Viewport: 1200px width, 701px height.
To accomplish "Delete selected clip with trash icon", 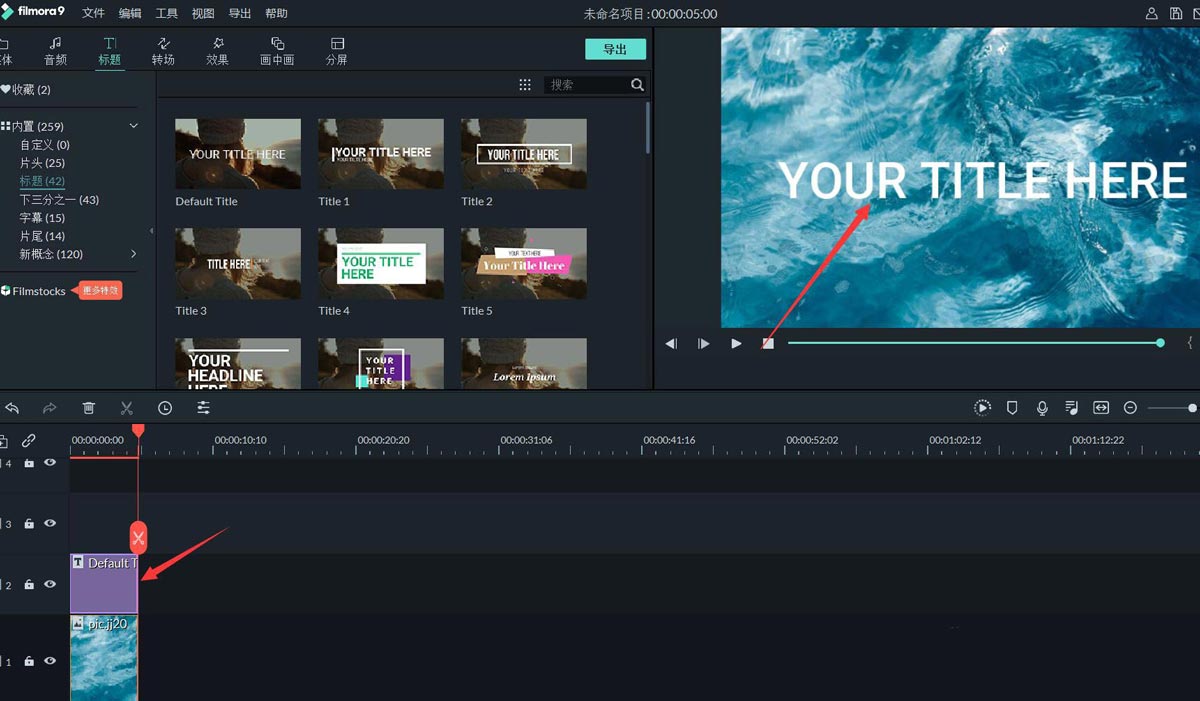I will point(89,408).
